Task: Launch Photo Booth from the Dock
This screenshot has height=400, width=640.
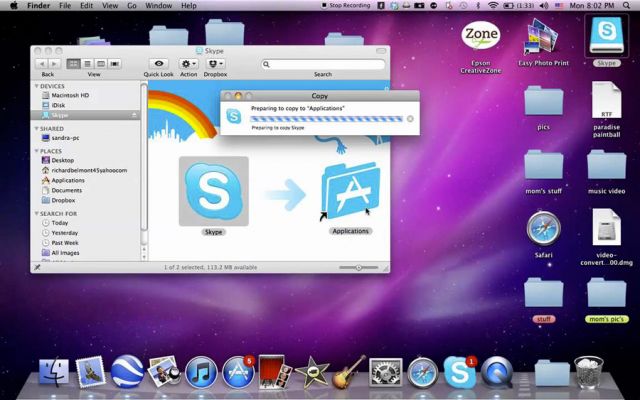Action: (274, 371)
